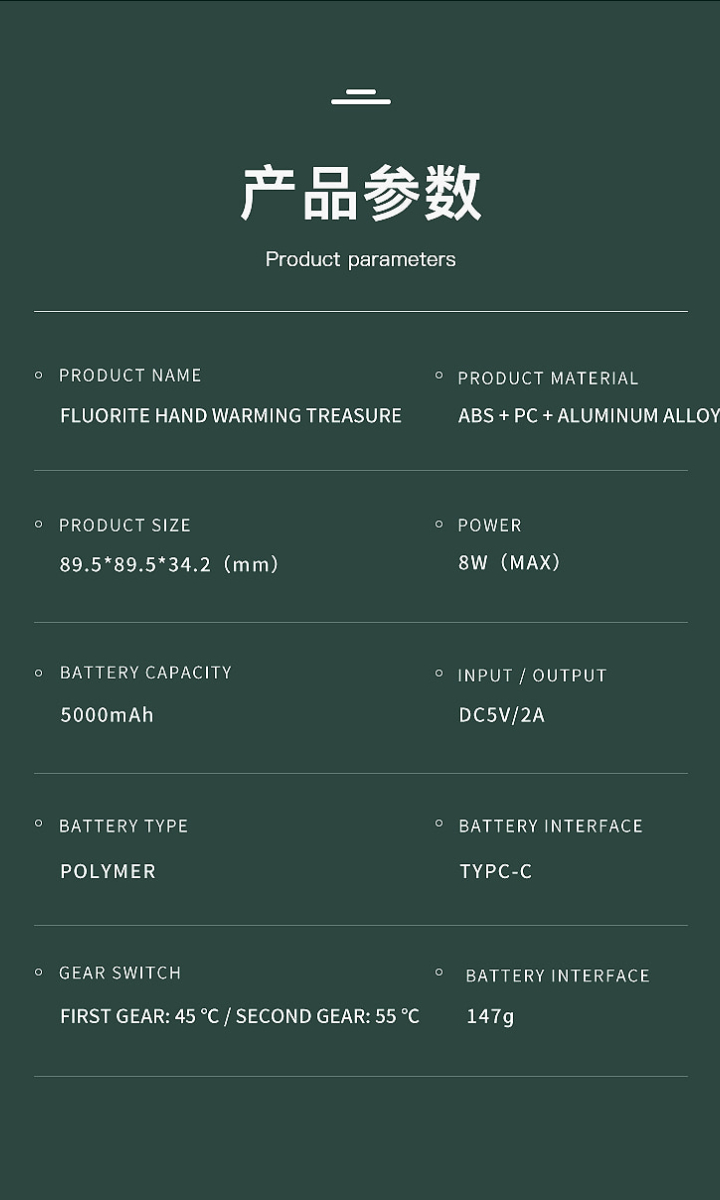Click the bullet next to PRODUCT SIZE
Screen dimensions: 720x1200
(39, 524)
